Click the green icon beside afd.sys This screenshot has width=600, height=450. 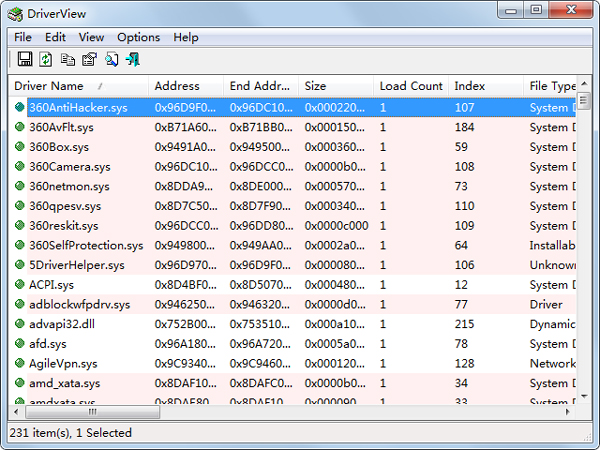click(20, 343)
